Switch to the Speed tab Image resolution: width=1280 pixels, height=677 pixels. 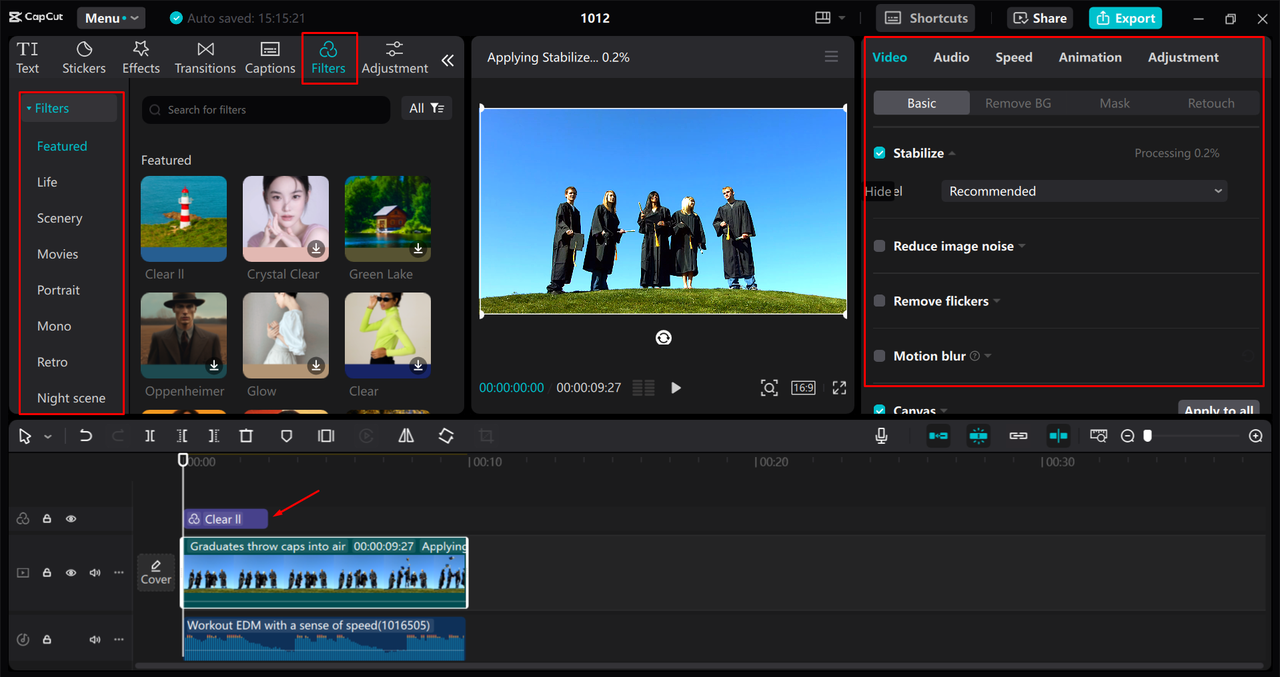coord(1014,57)
